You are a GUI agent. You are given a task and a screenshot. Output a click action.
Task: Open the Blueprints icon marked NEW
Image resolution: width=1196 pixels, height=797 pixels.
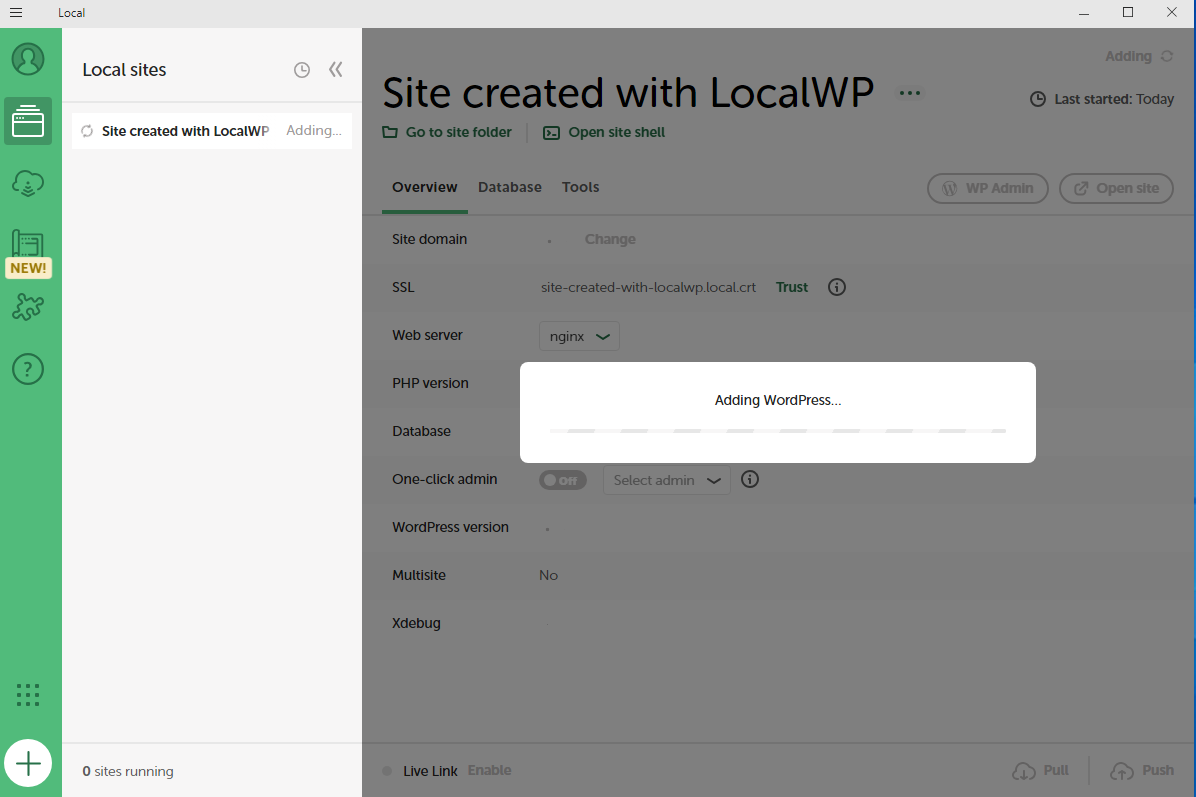(28, 246)
